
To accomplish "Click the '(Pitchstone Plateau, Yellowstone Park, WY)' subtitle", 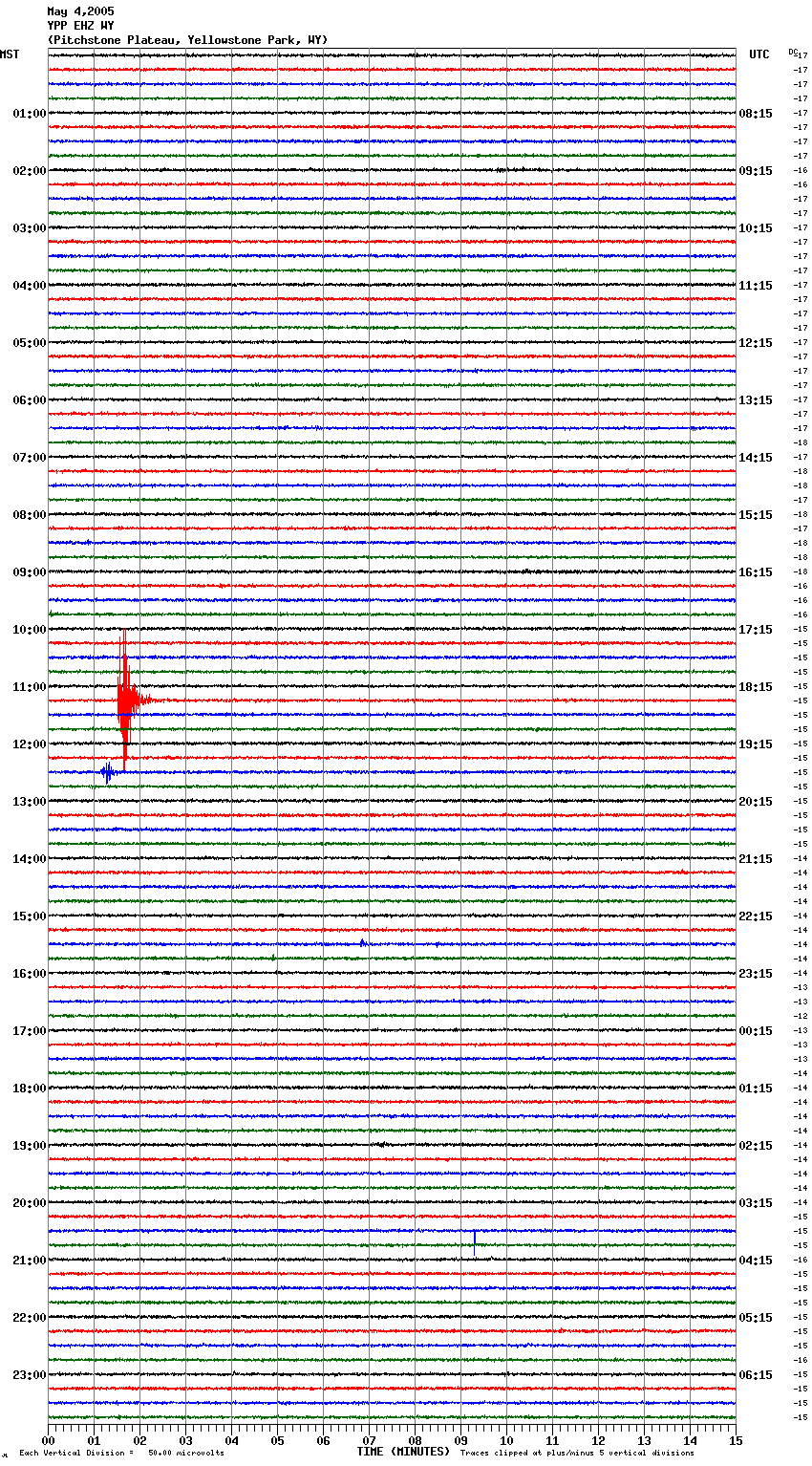I will point(187,40).
